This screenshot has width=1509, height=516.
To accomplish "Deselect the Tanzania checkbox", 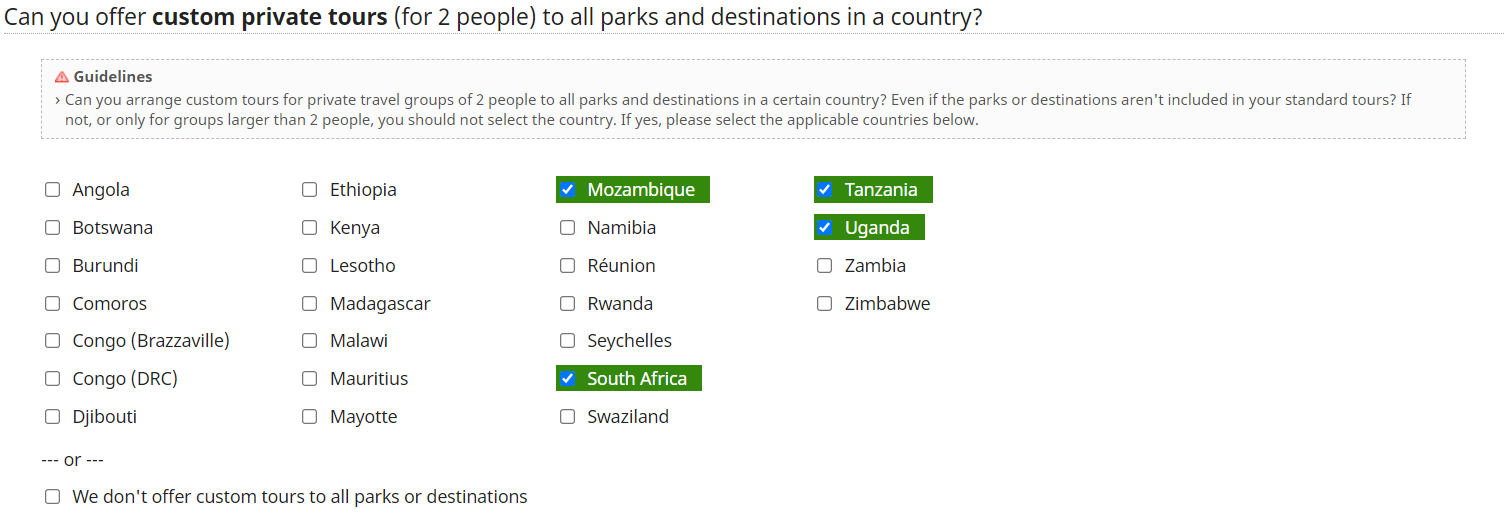I will pyautogui.click(x=825, y=190).
